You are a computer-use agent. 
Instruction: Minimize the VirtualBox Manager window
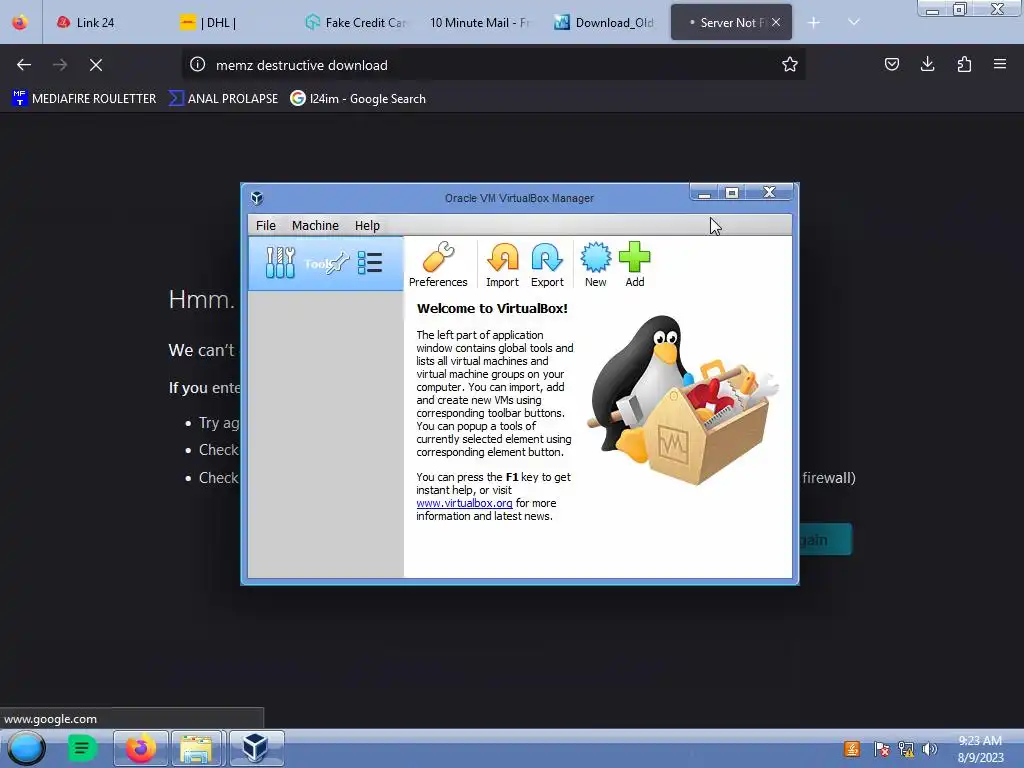click(x=704, y=193)
